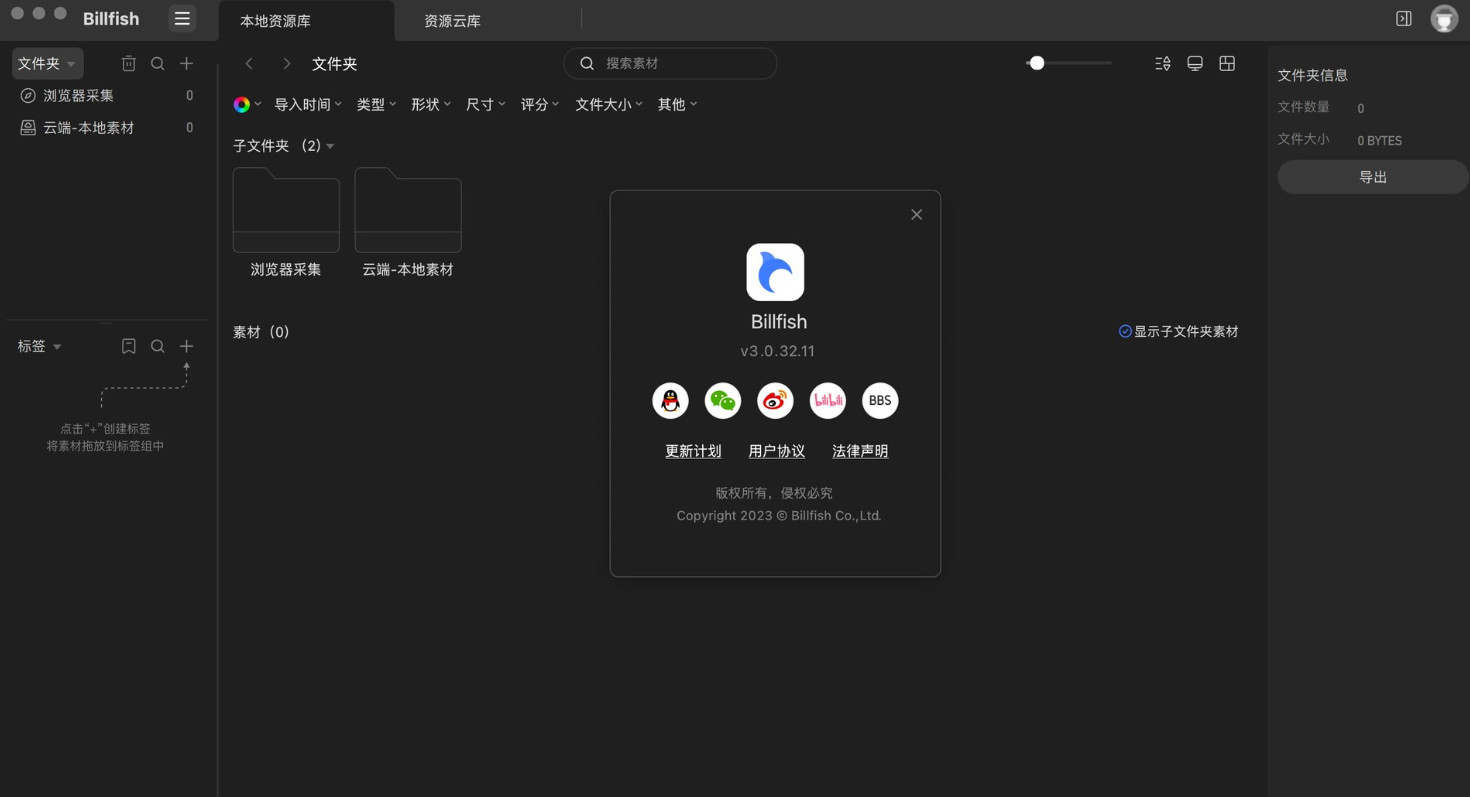The height and width of the screenshot is (797, 1470).
Task: Open the 文件大小 filter dropdown
Action: coord(609,104)
